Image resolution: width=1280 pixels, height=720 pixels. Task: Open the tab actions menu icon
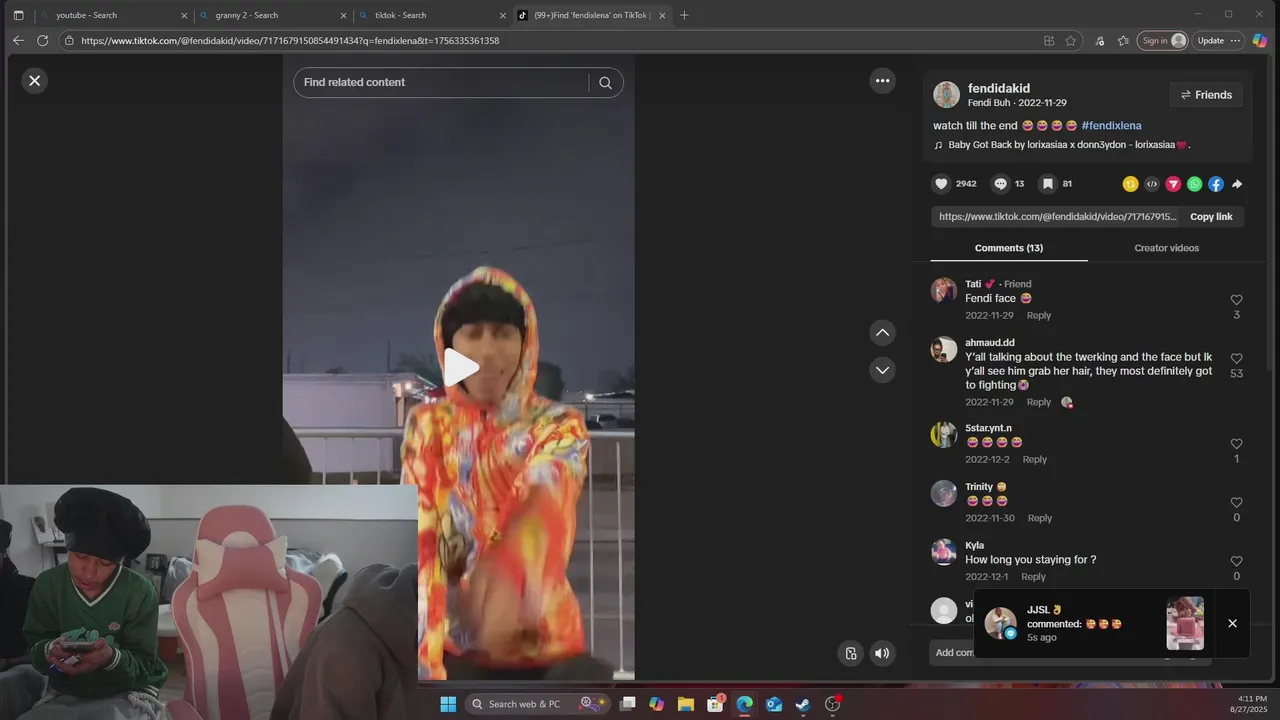(x=18, y=15)
